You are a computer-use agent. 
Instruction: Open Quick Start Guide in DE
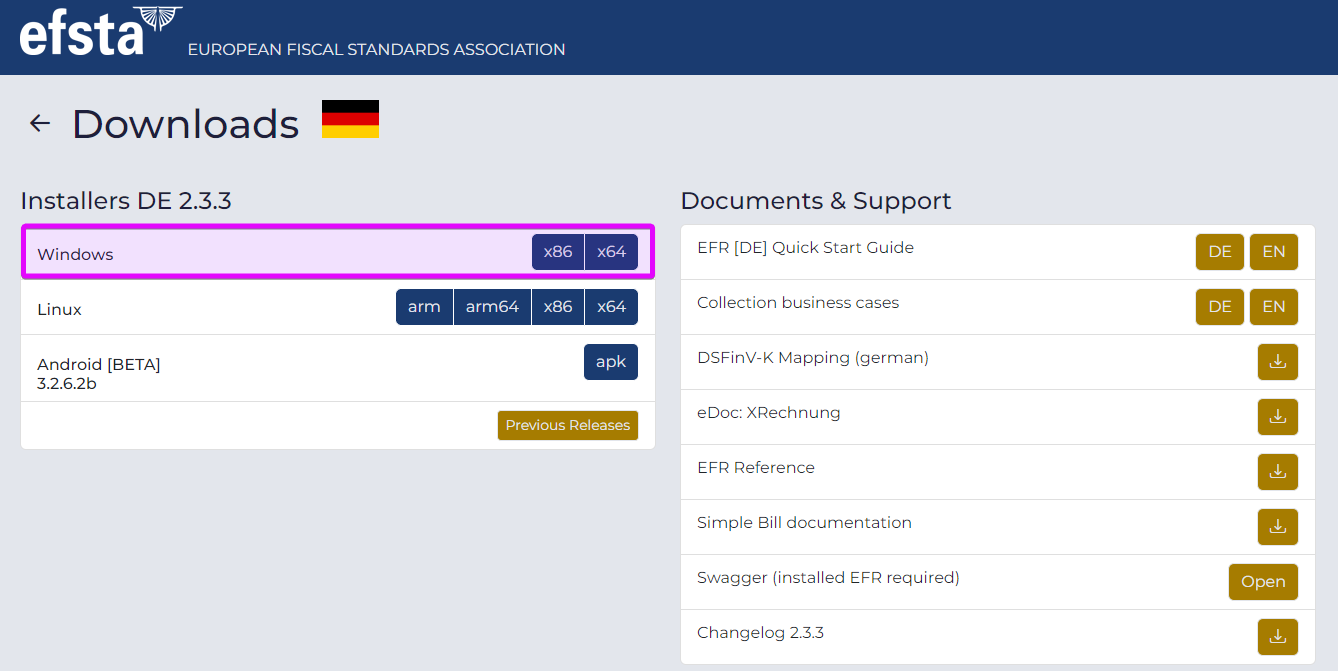[x=1220, y=252]
